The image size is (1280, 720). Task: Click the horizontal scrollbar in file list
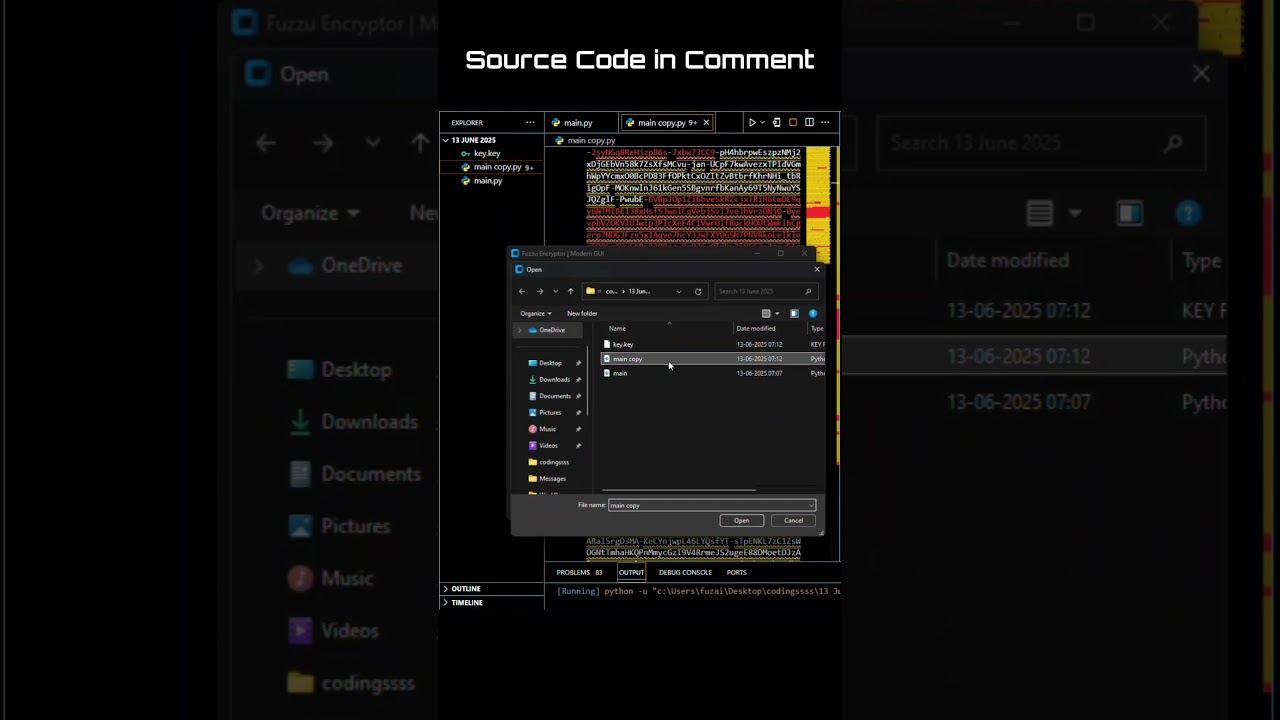(680, 491)
